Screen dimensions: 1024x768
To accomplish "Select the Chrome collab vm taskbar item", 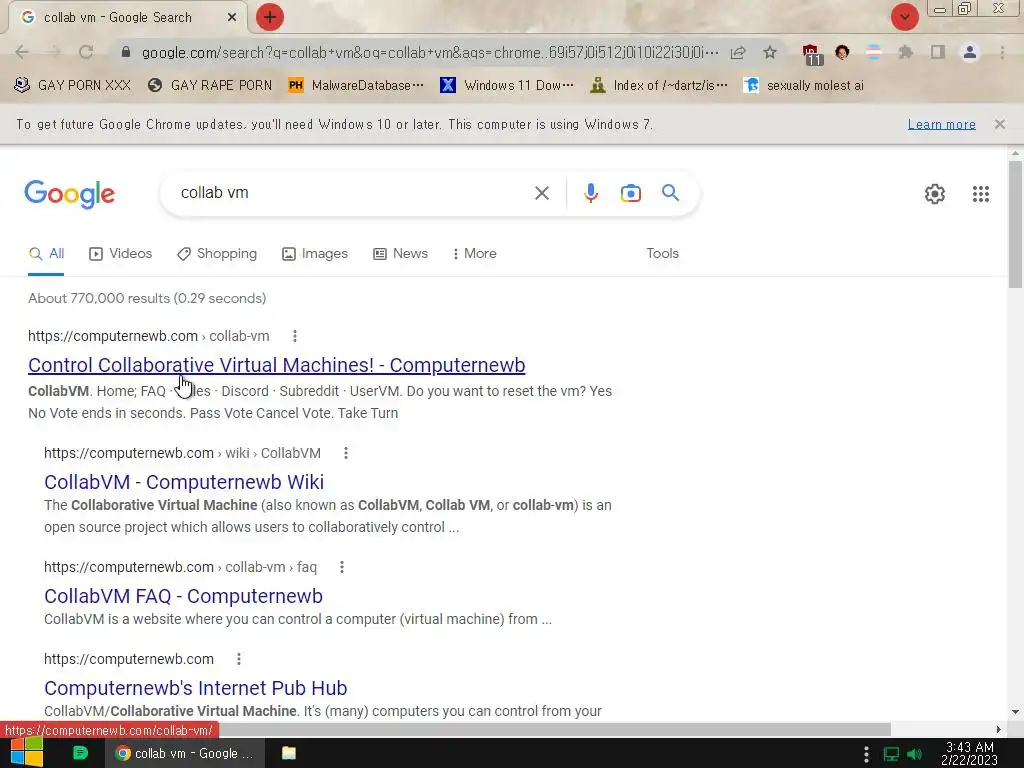I will [185, 753].
